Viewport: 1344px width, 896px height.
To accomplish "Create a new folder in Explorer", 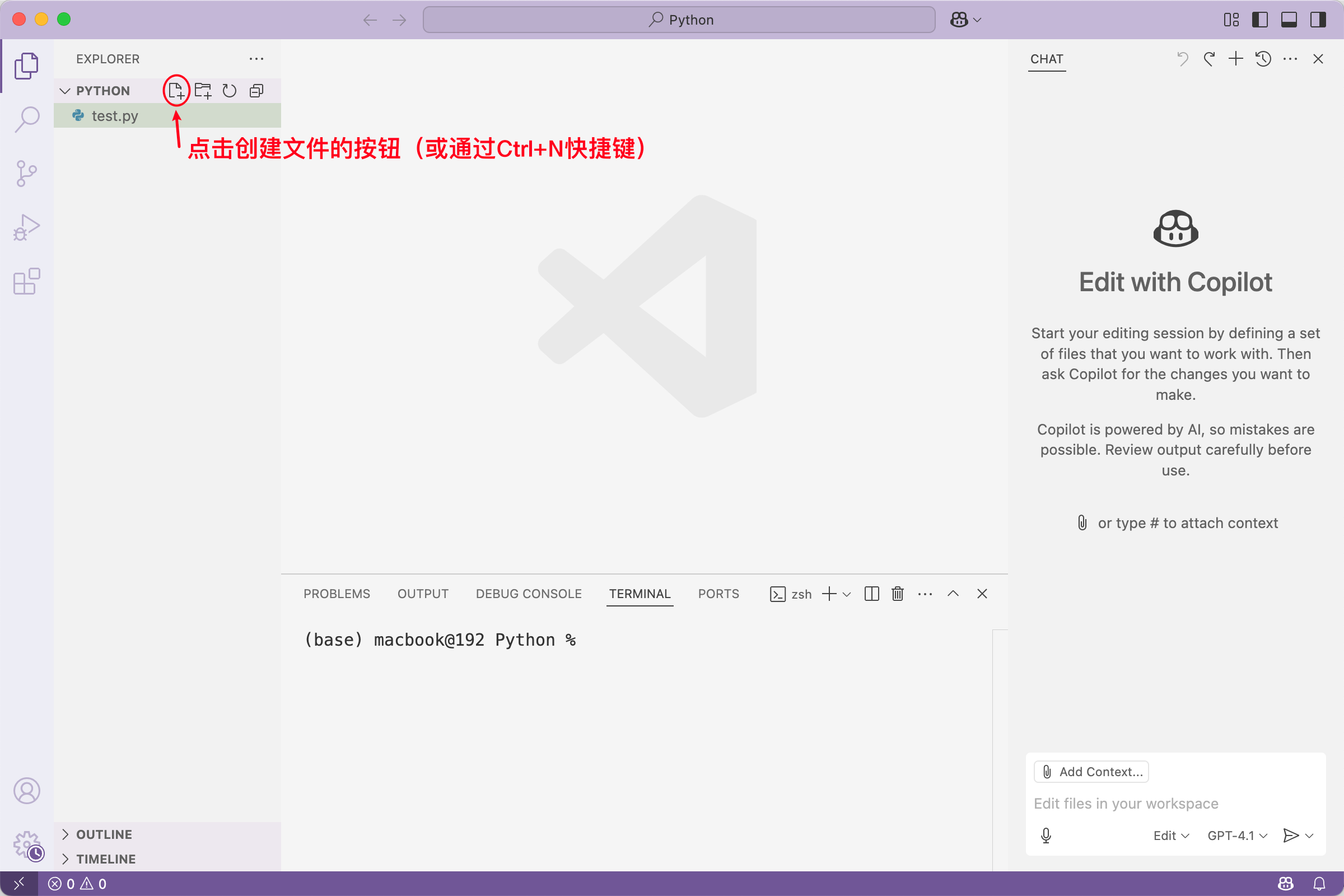I will pos(203,90).
